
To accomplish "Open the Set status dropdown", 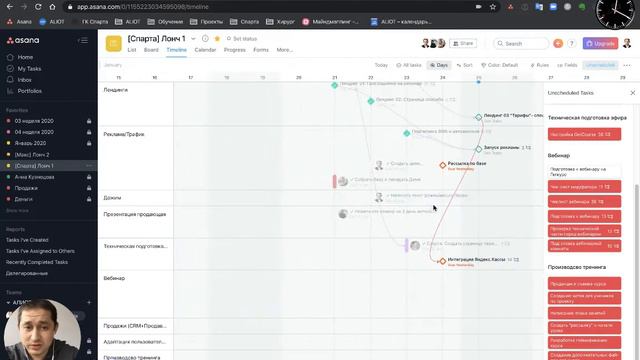I will pyautogui.click(x=242, y=39).
